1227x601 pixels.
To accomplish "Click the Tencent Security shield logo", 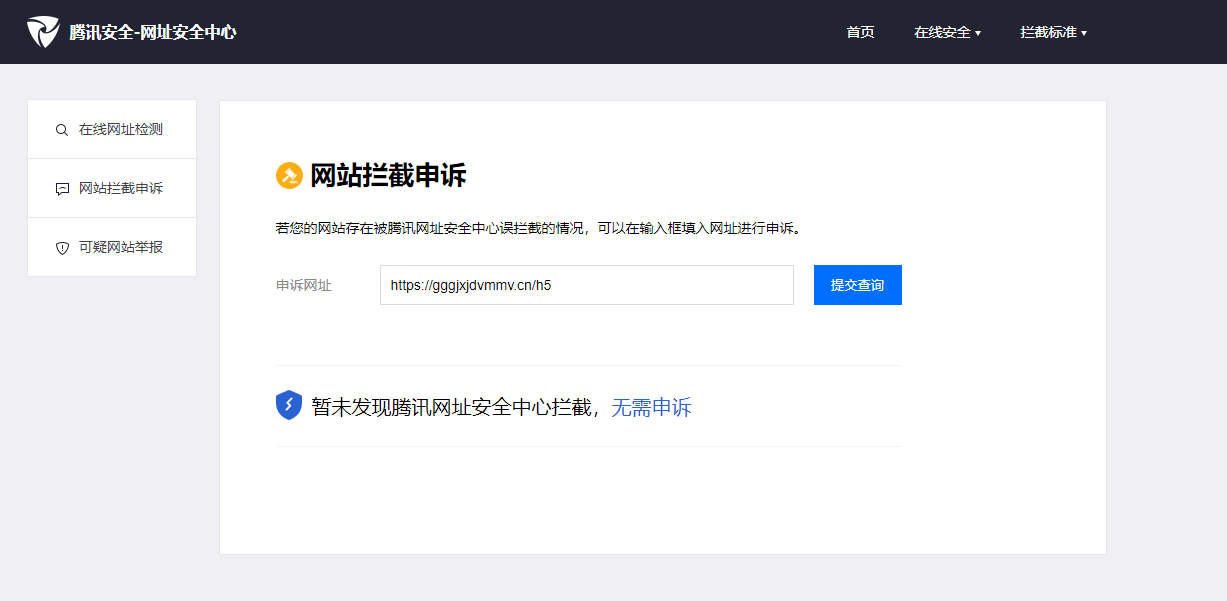I will pos(43,32).
